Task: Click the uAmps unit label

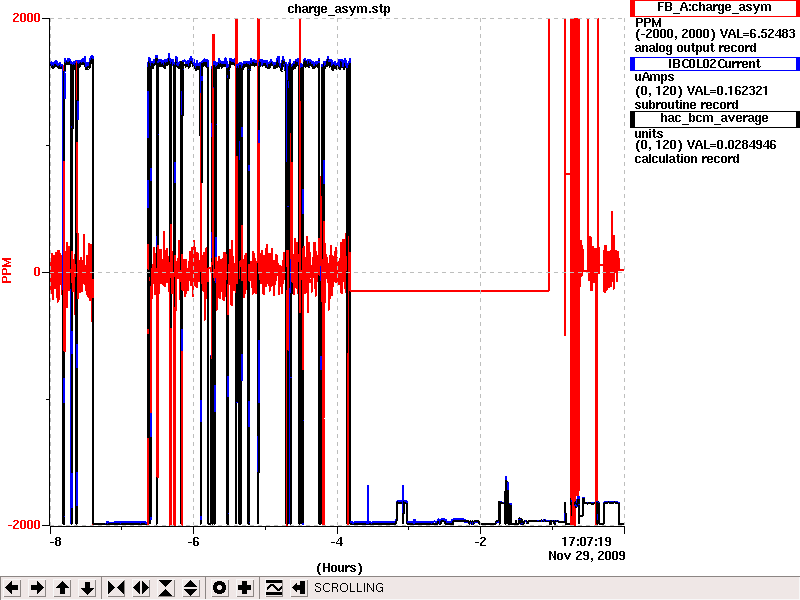Action: coord(654,78)
